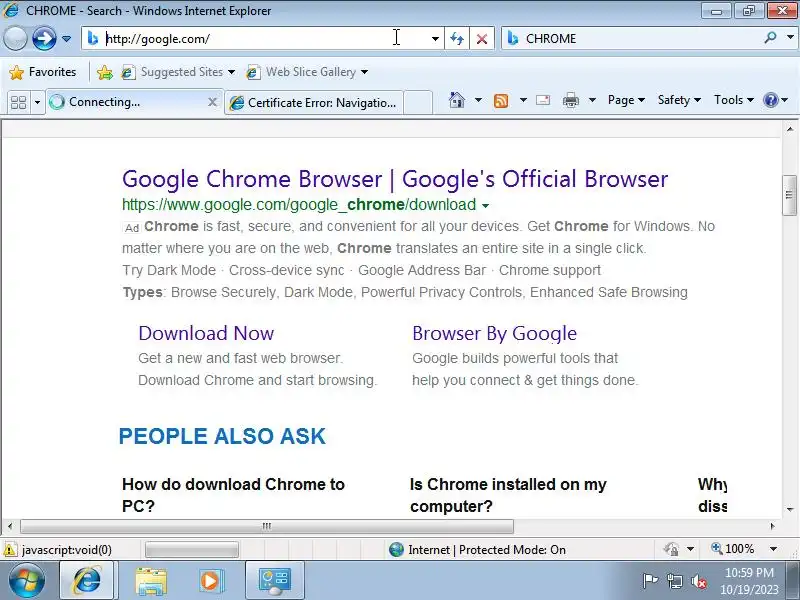The width and height of the screenshot is (800, 600).
Task: Open the tab list dropdown arrow
Action: click(x=37, y=102)
